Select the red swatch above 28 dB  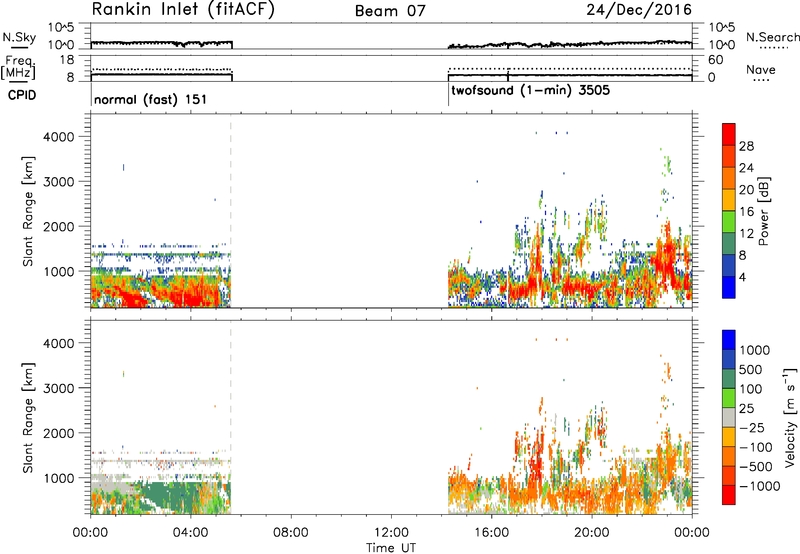pyautogui.click(x=729, y=134)
